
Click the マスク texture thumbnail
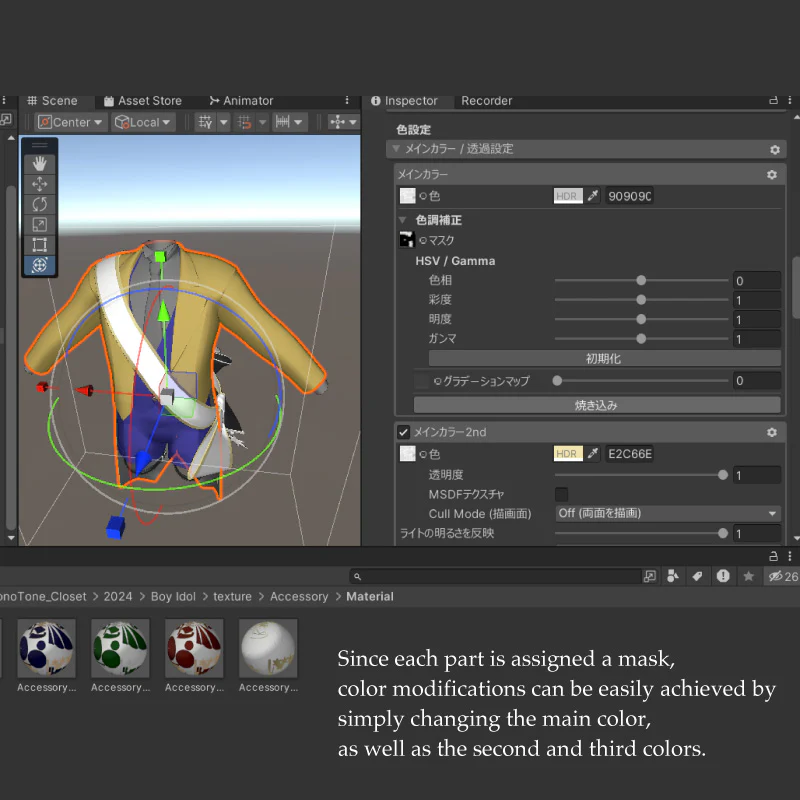[x=407, y=239]
